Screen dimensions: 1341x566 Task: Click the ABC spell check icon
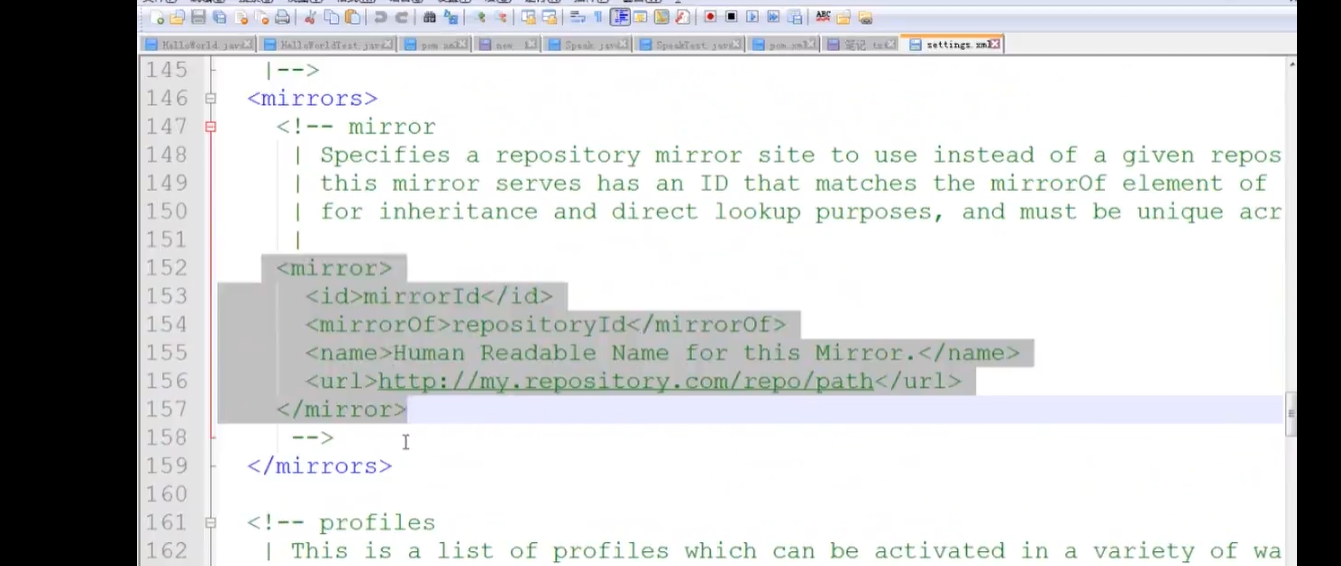823,16
